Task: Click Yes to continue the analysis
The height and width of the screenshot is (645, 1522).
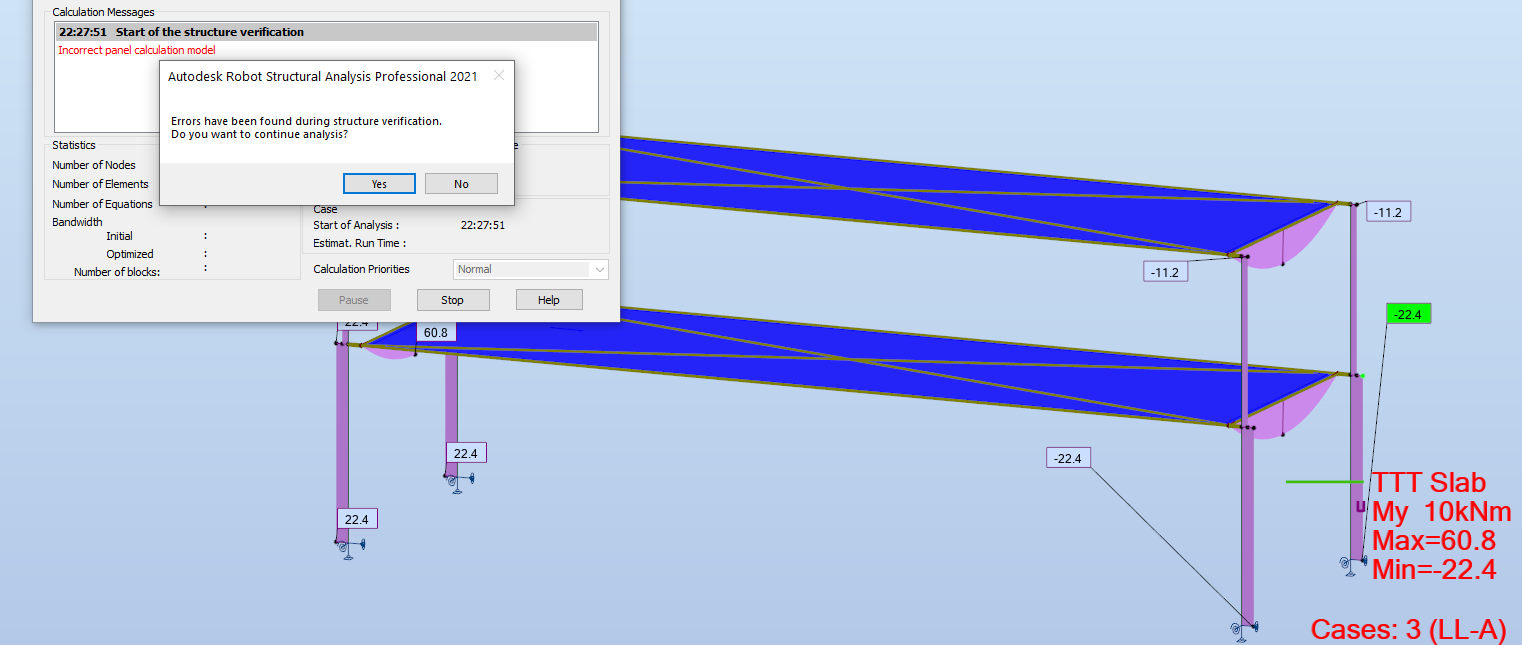Action: tap(379, 184)
